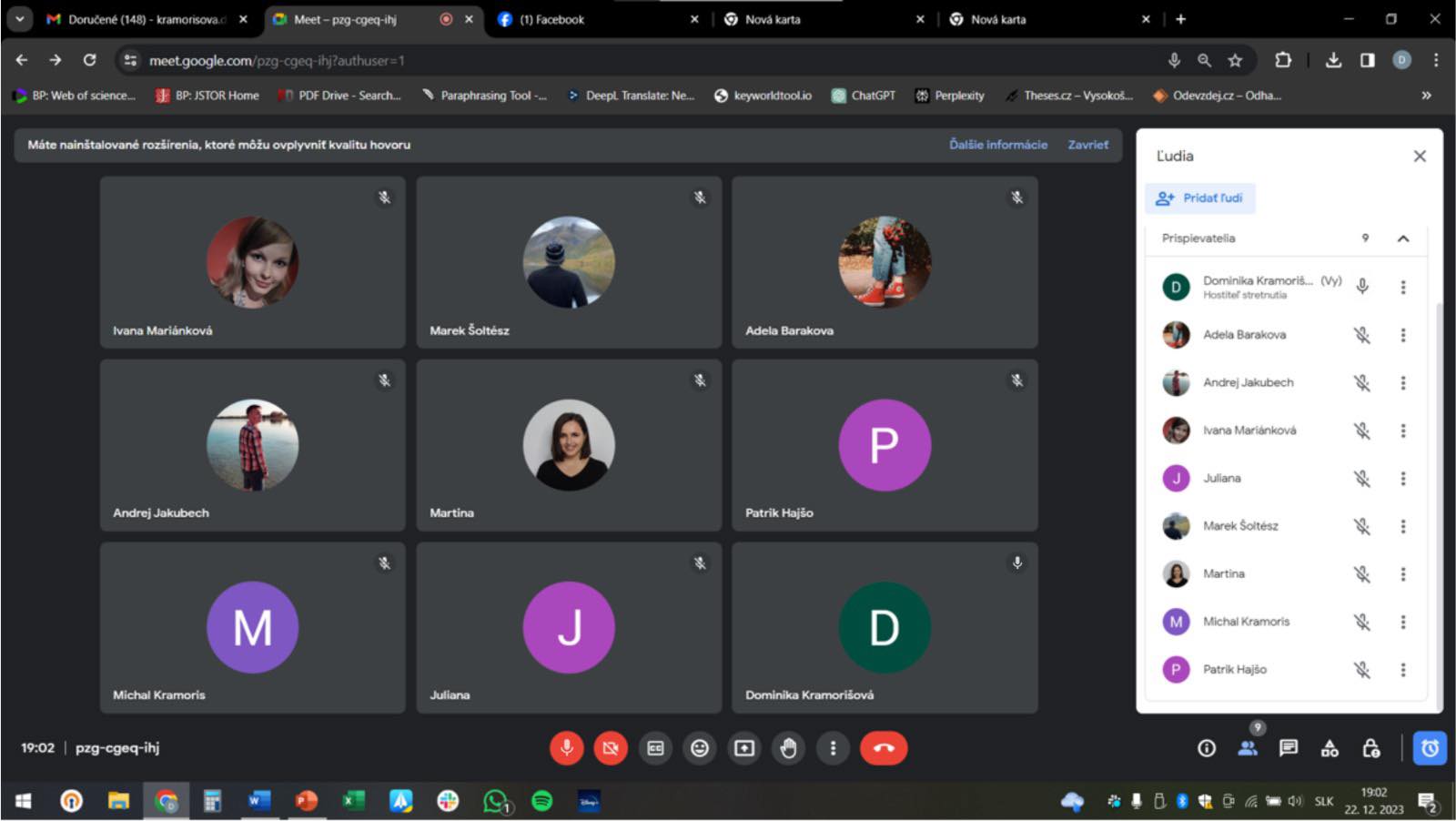Image resolution: width=1456 pixels, height=821 pixels.
Task: Collapse the Prispievatelia section
Action: pyautogui.click(x=1402, y=238)
